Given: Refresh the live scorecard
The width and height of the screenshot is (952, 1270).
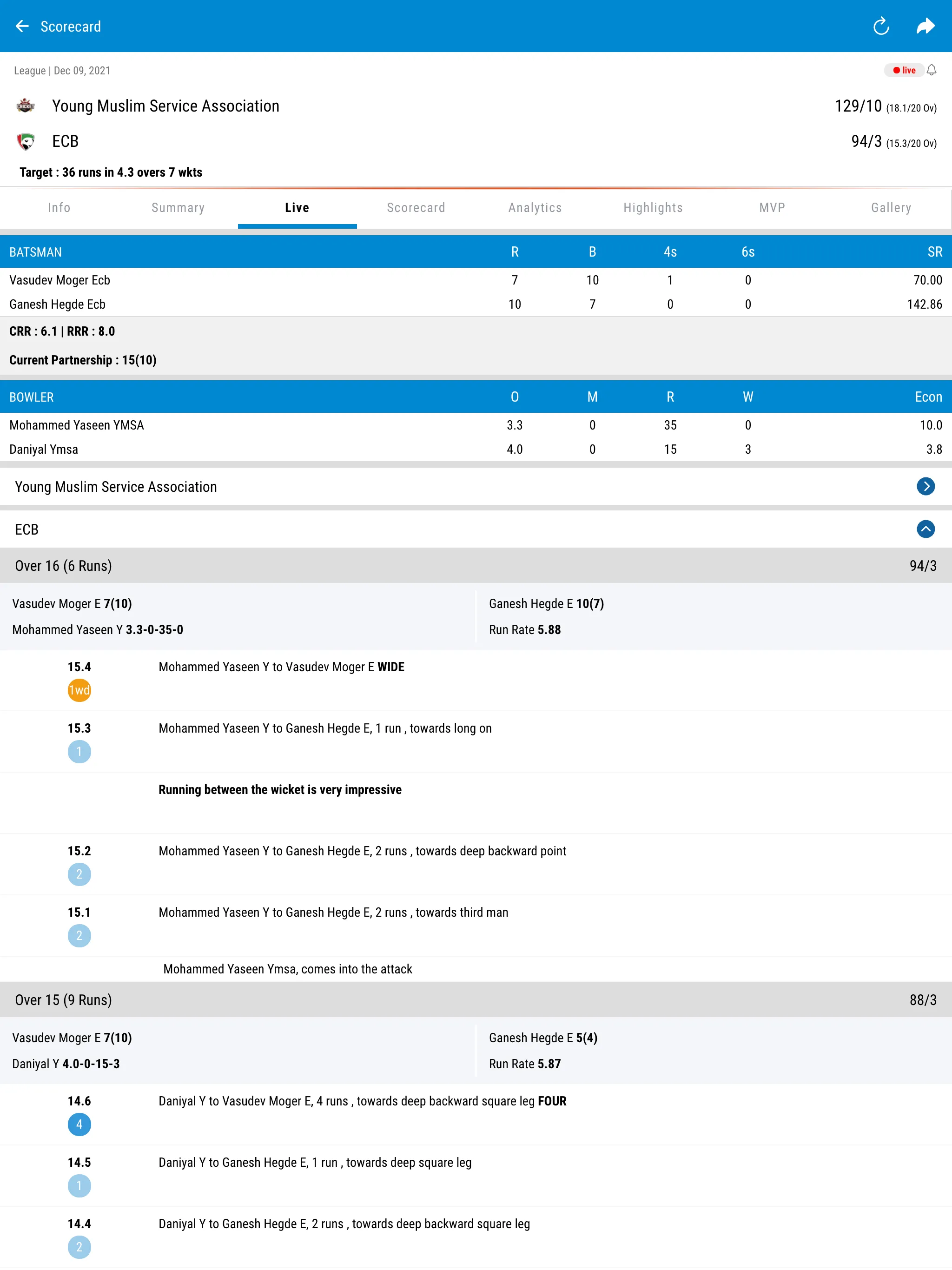Looking at the screenshot, I should pos(882,26).
